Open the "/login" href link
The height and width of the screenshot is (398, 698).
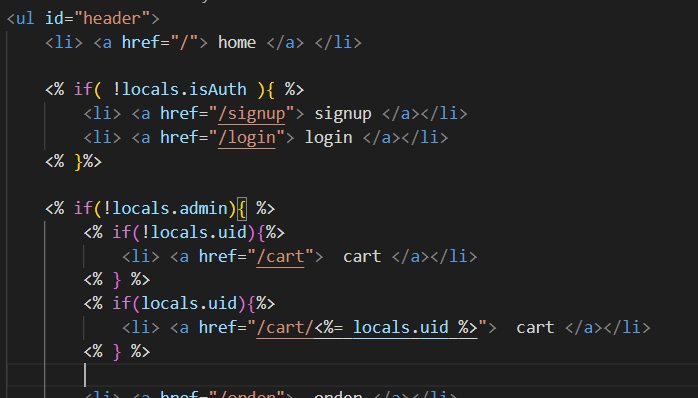coord(247,138)
